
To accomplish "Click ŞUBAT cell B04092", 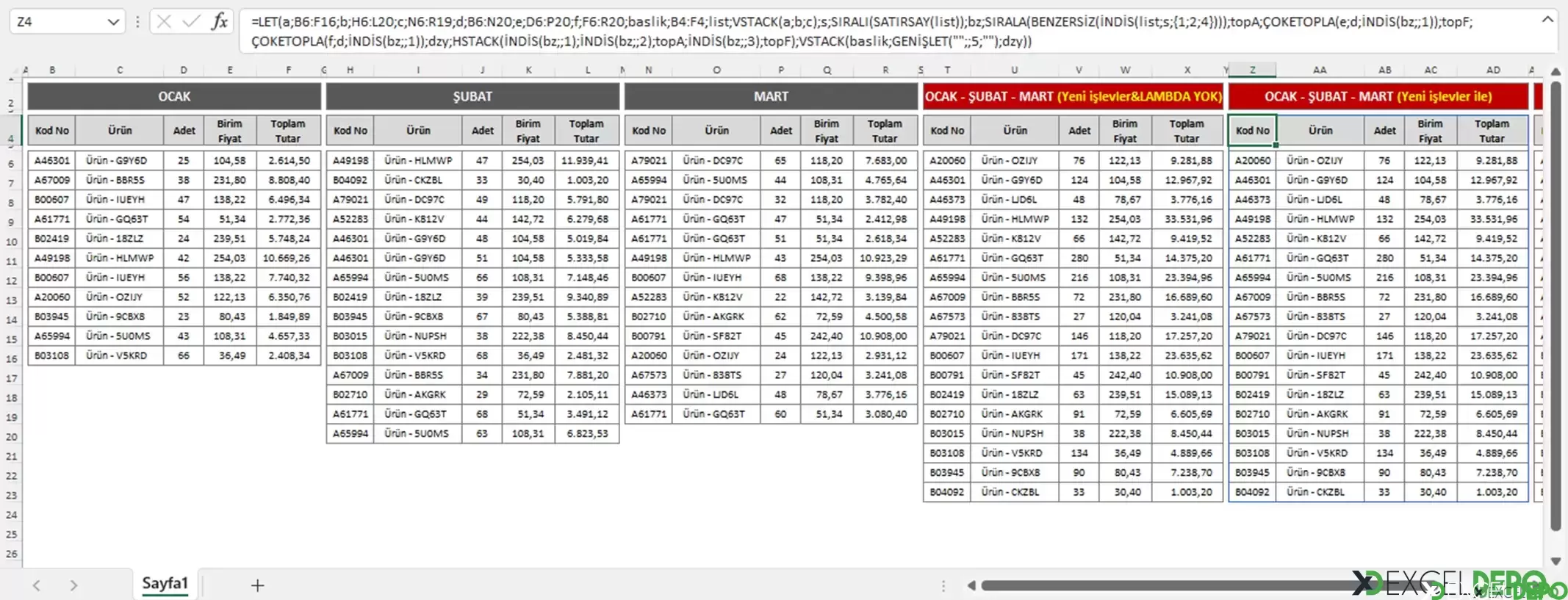I will click(x=350, y=180).
